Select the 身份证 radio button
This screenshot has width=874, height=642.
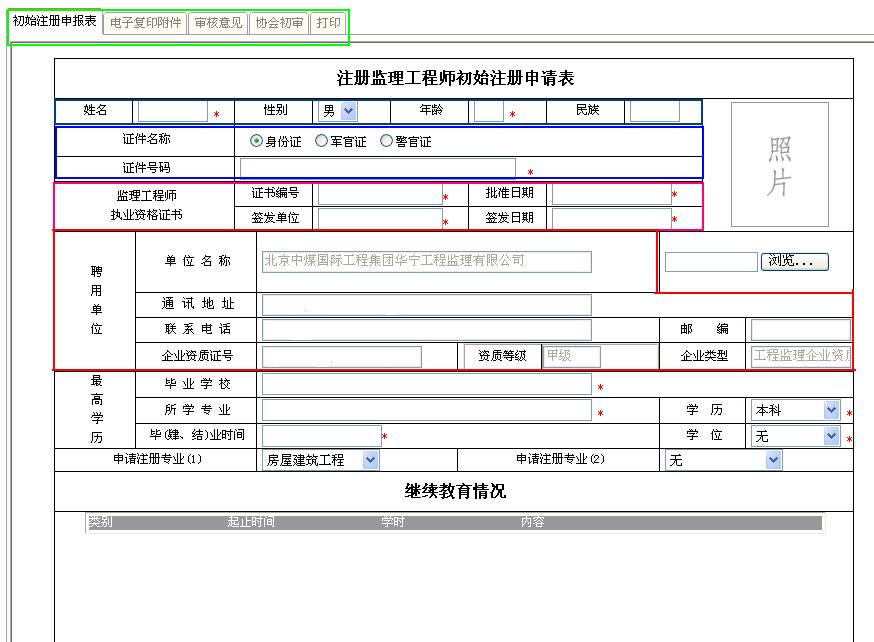(x=257, y=141)
